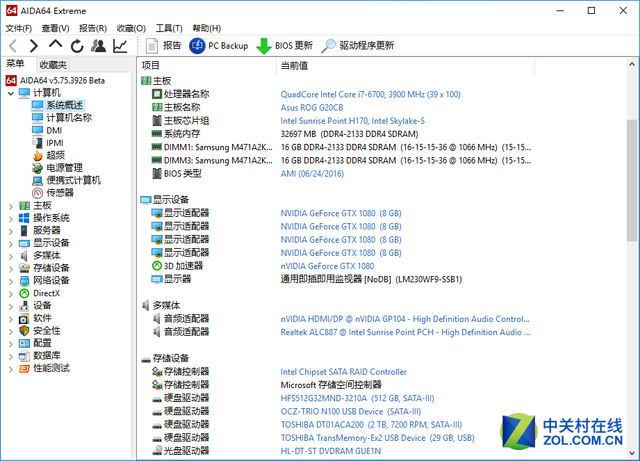
Task: Click BIOS 更新 toolbar button
Action: pyautogui.click(x=284, y=46)
